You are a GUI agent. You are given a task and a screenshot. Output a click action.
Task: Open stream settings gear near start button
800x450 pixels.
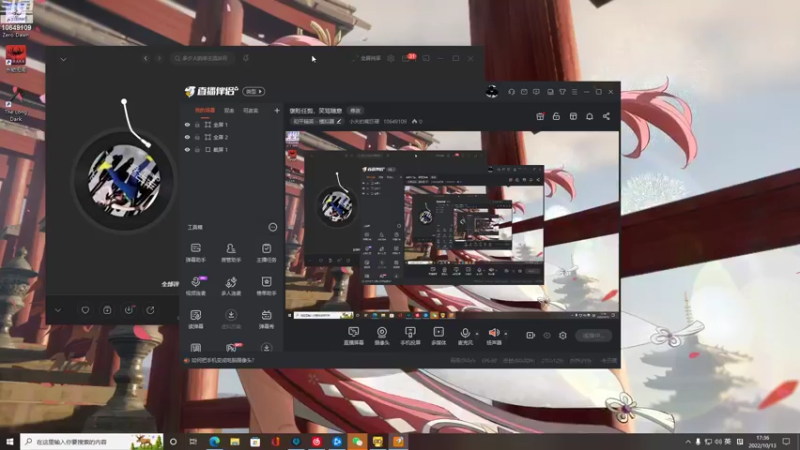(x=563, y=335)
